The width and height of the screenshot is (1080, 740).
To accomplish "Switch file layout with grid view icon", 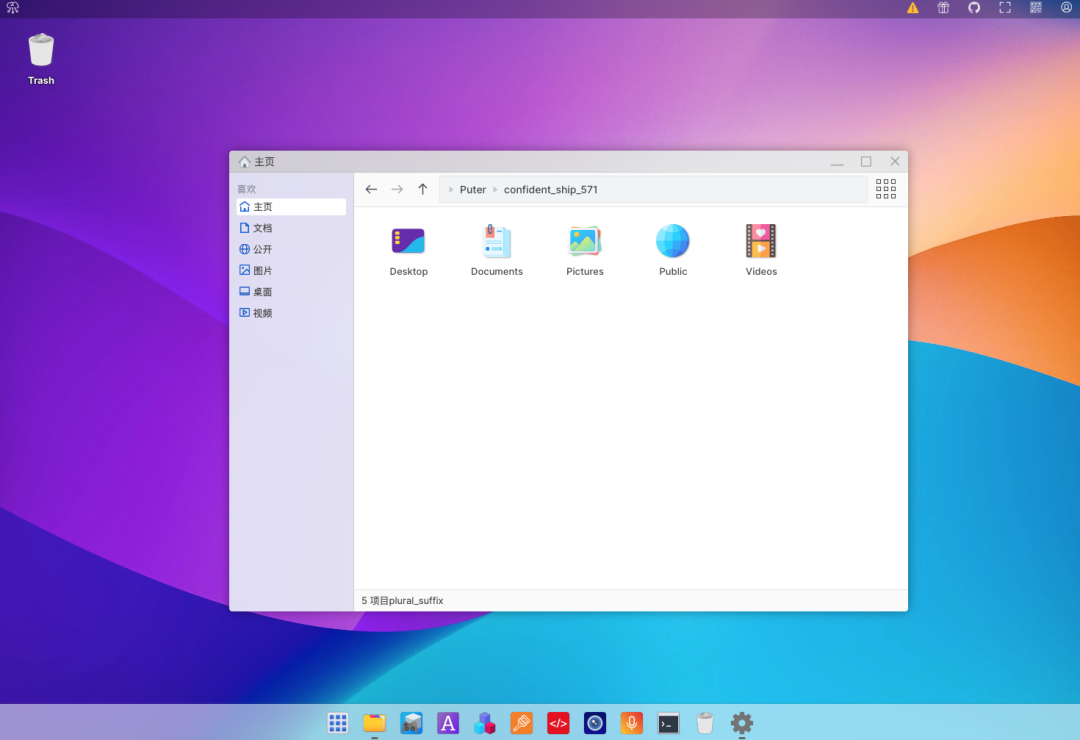I will pyautogui.click(x=886, y=189).
